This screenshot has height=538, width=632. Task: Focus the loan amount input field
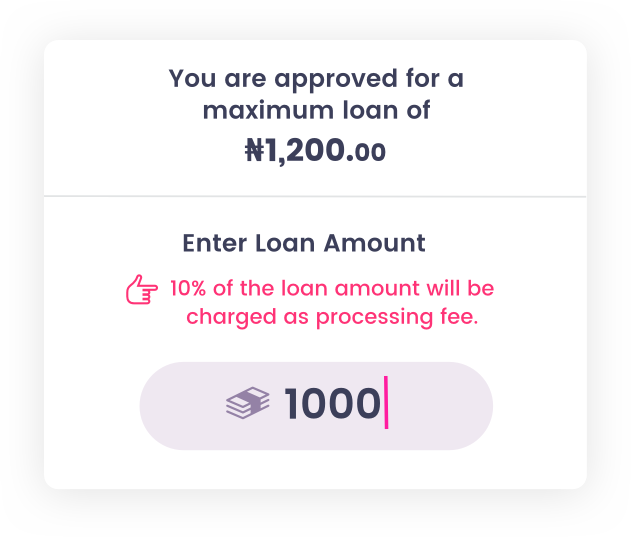(x=316, y=406)
